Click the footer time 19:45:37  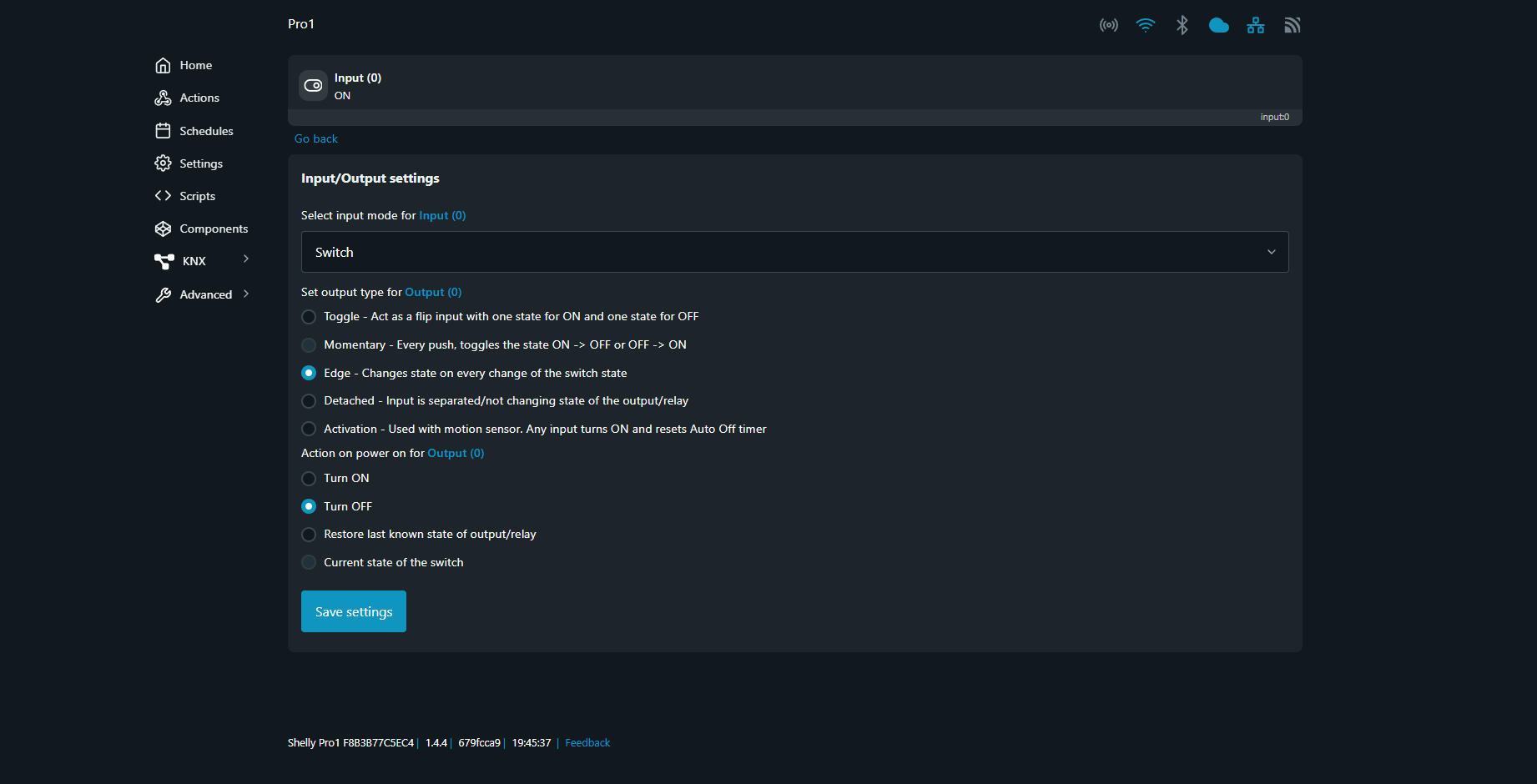tap(532, 742)
